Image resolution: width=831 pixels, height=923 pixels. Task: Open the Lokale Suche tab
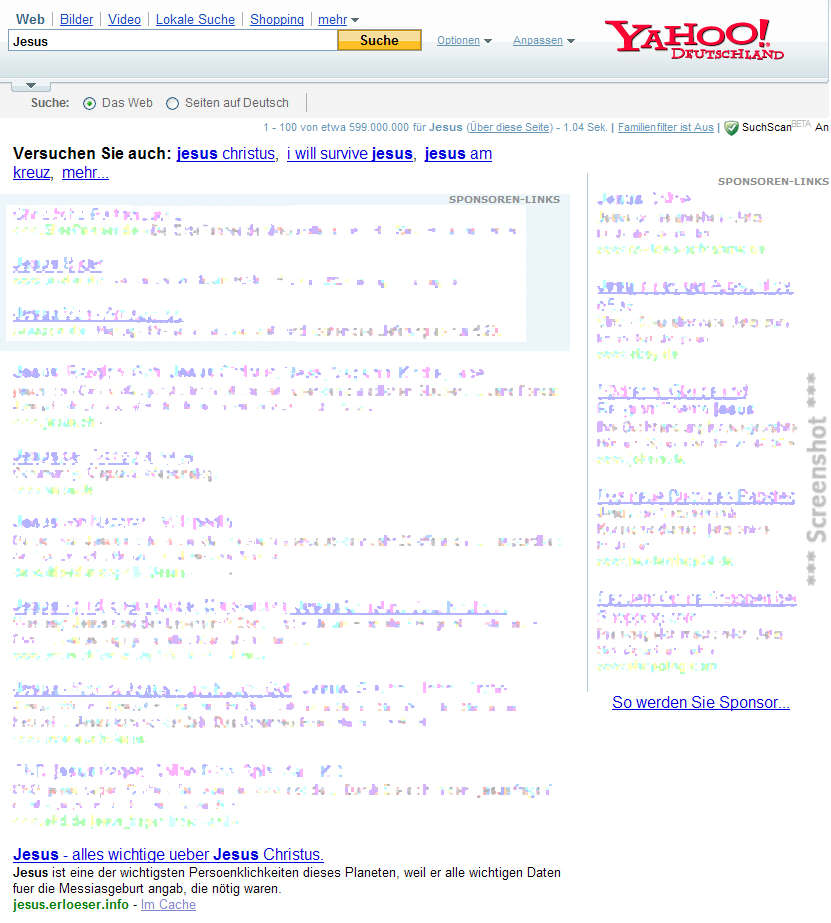tap(195, 19)
